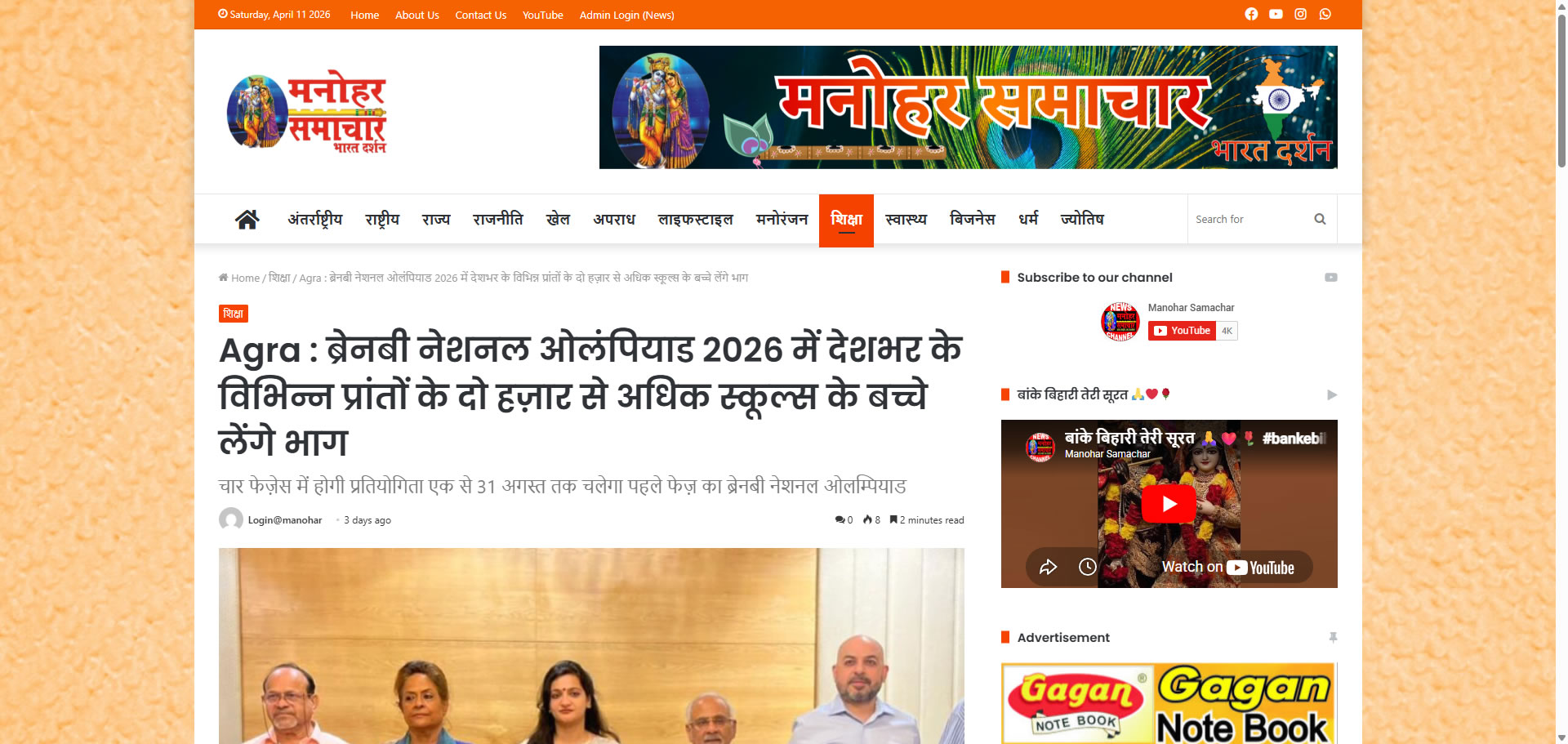Click the Admin Login (News) link
Screen dimensions: 1568x744
coord(626,15)
